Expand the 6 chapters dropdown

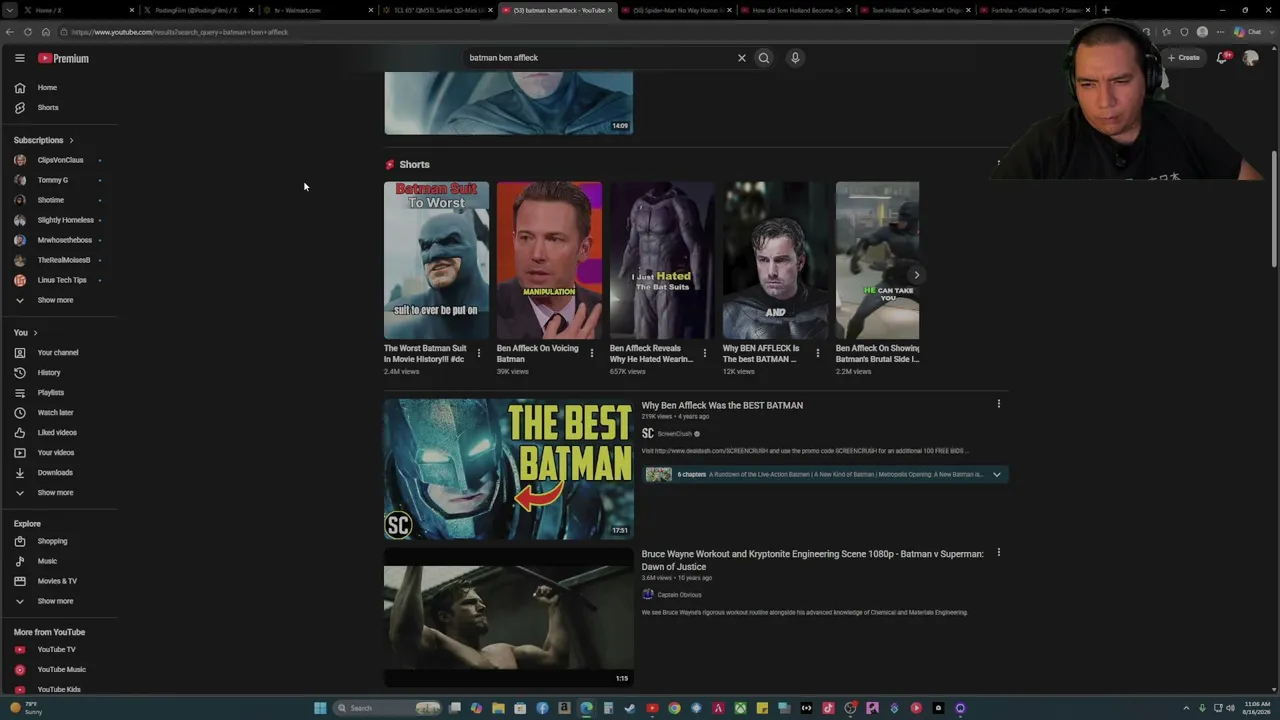pyautogui.click(x=996, y=475)
